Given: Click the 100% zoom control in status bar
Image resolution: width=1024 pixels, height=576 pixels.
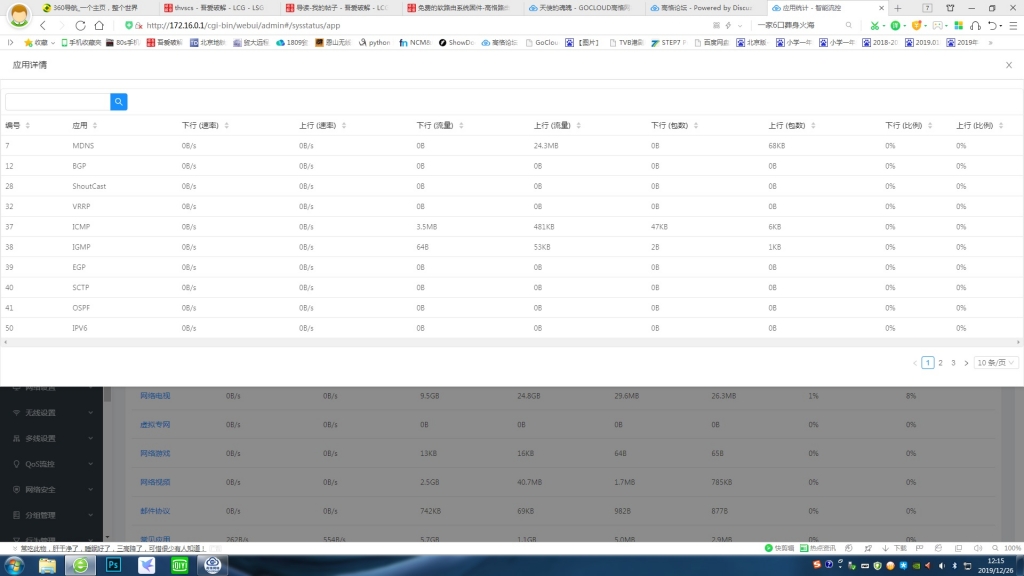Looking at the screenshot, I should click(x=1007, y=549).
